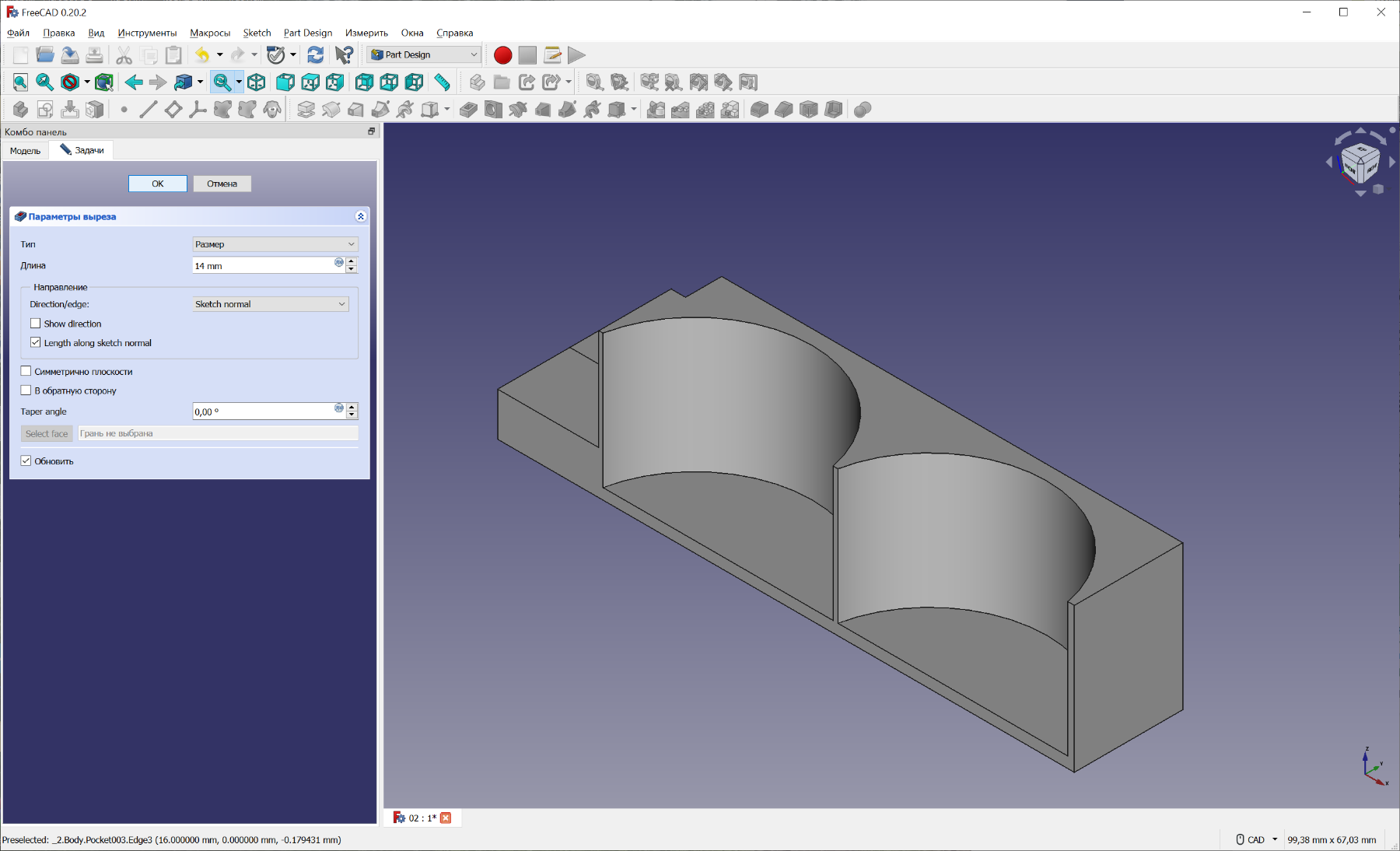Viewport: 1400px width, 851px height.
Task: Click the Длина 14 mm input field
Action: (262, 266)
